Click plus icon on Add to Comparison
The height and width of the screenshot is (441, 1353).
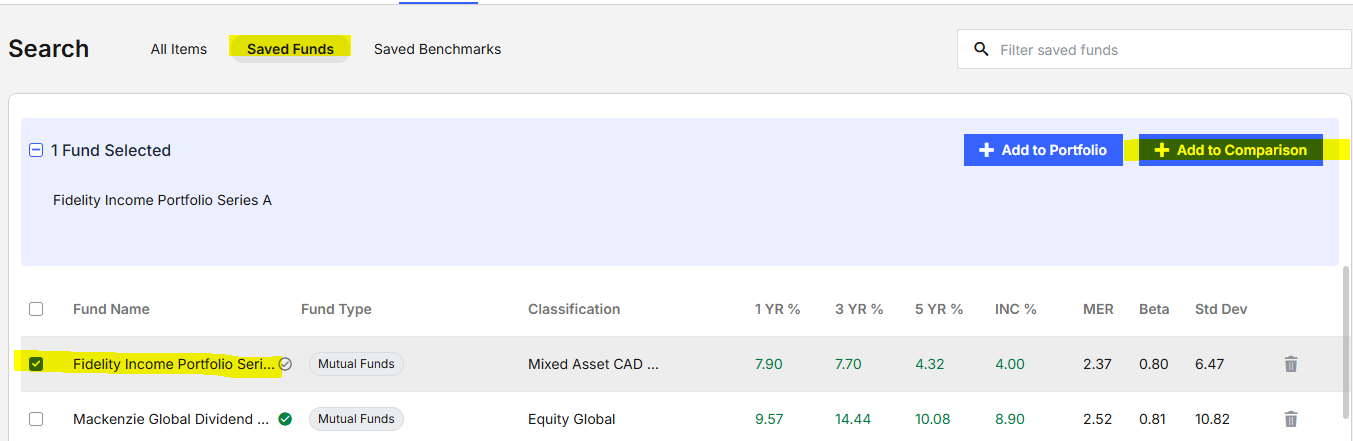pyautogui.click(x=1161, y=150)
